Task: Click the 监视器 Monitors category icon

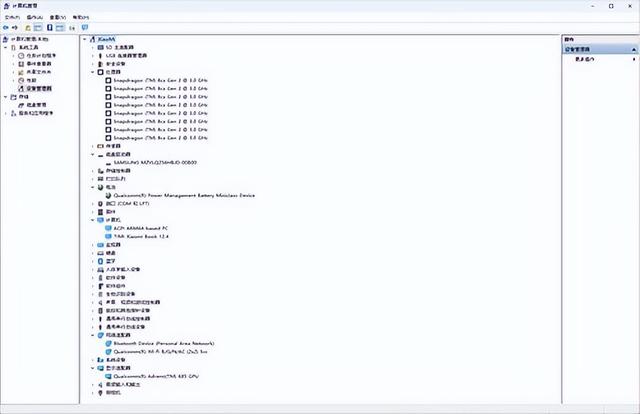Action: [x=100, y=245]
